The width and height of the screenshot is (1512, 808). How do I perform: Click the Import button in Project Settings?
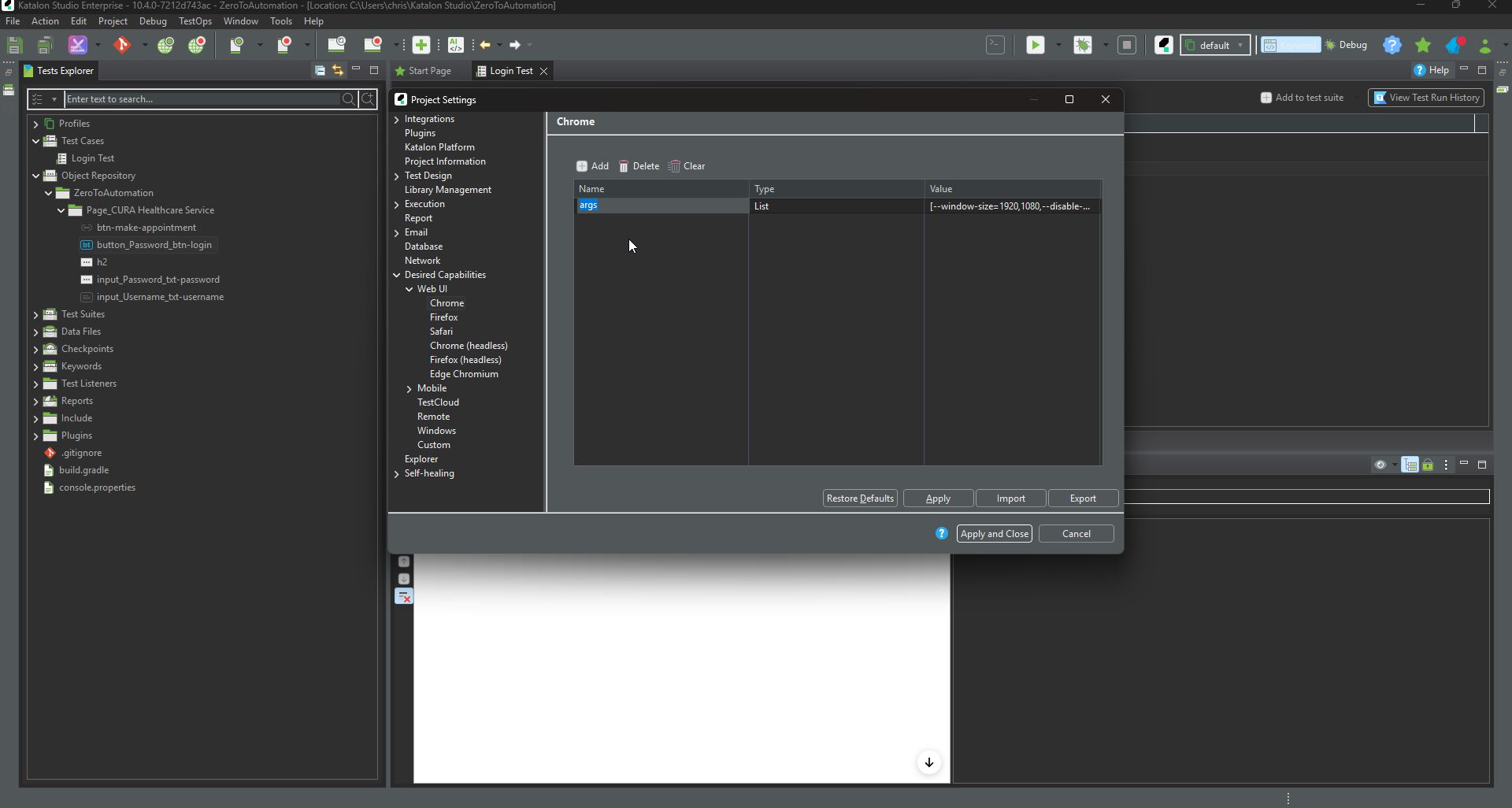click(1010, 499)
